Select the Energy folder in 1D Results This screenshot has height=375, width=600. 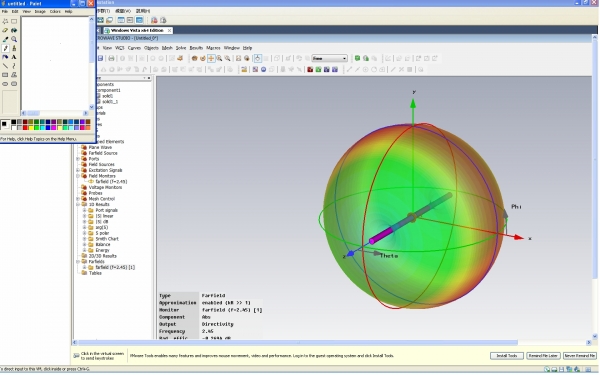coord(103,250)
